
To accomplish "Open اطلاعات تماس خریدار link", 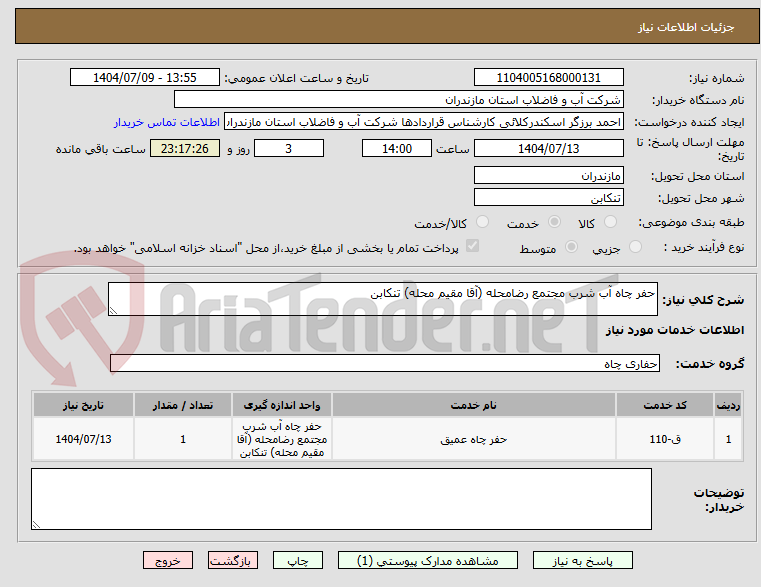I will (167, 122).
